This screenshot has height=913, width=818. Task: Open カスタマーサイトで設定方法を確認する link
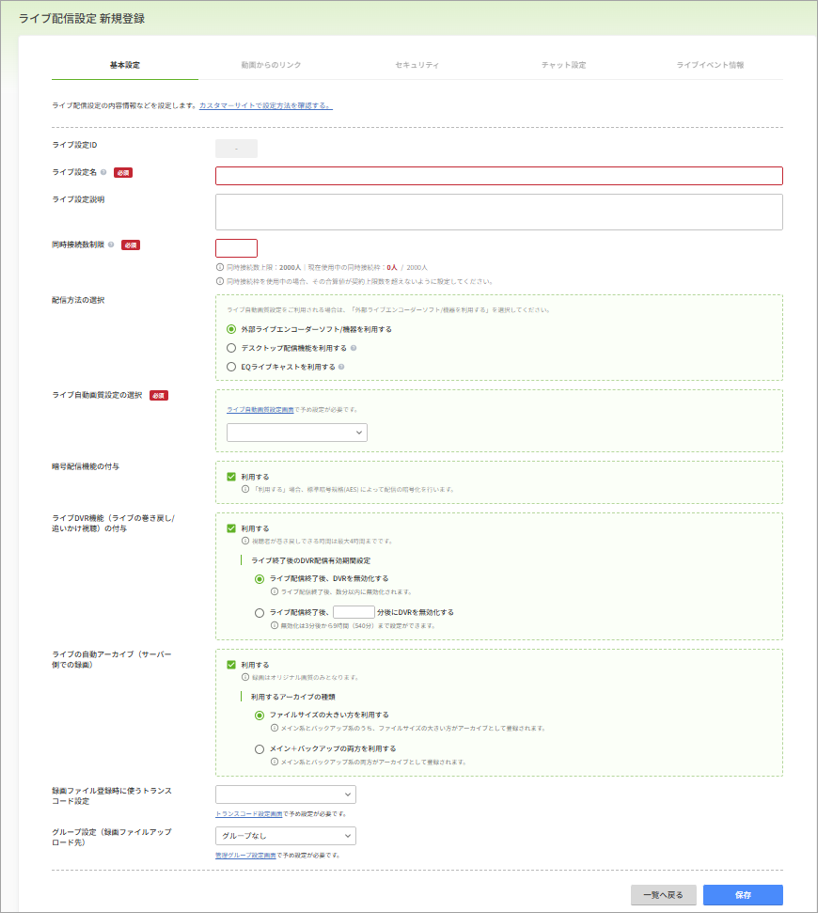266,105
